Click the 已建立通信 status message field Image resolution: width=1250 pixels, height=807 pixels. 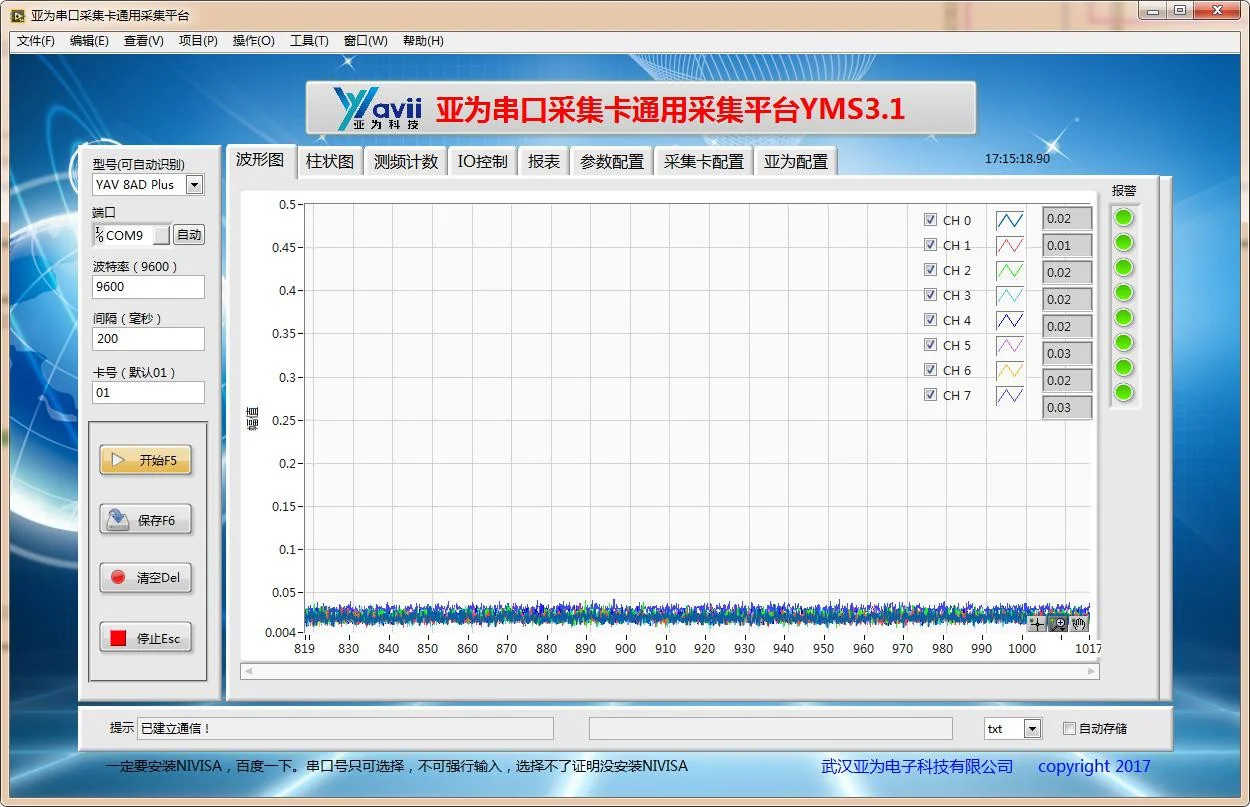[x=345, y=729]
